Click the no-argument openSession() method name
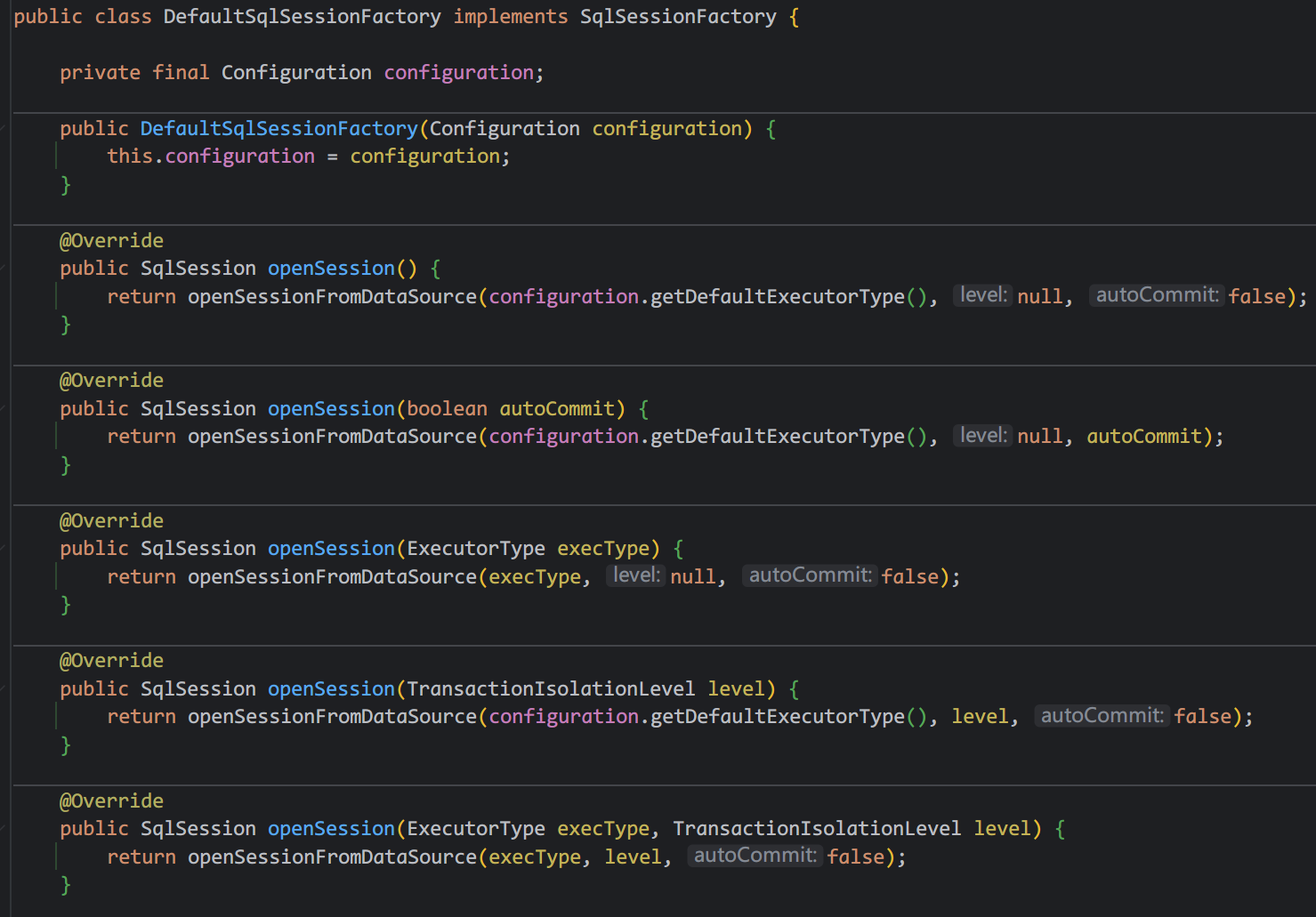Screen dimensions: 1316x917 pyautogui.click(x=331, y=269)
